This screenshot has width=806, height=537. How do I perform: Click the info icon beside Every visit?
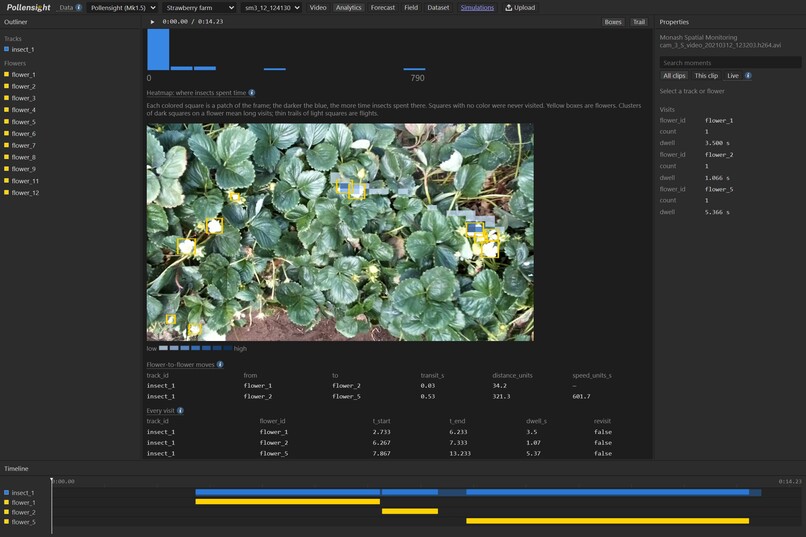(180, 411)
